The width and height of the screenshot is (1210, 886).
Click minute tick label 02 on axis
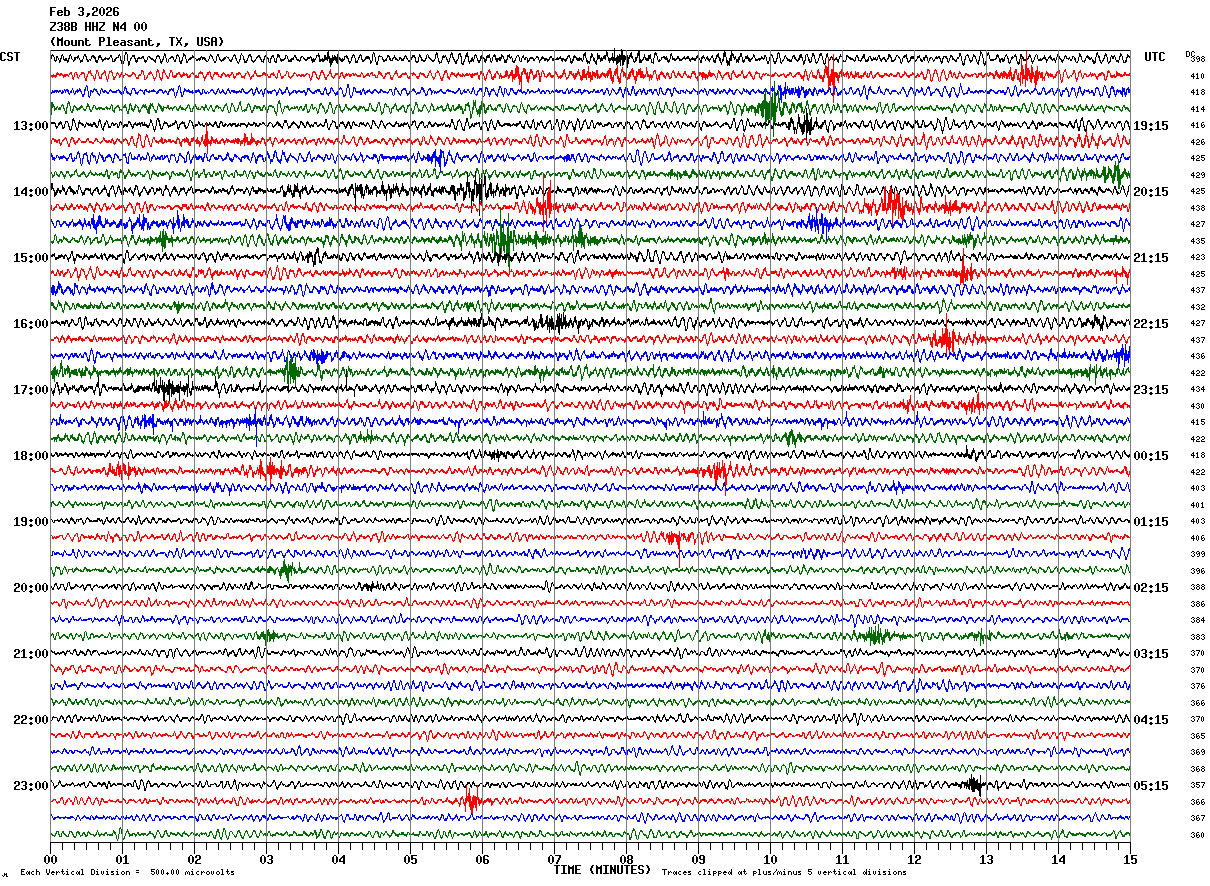(194, 859)
